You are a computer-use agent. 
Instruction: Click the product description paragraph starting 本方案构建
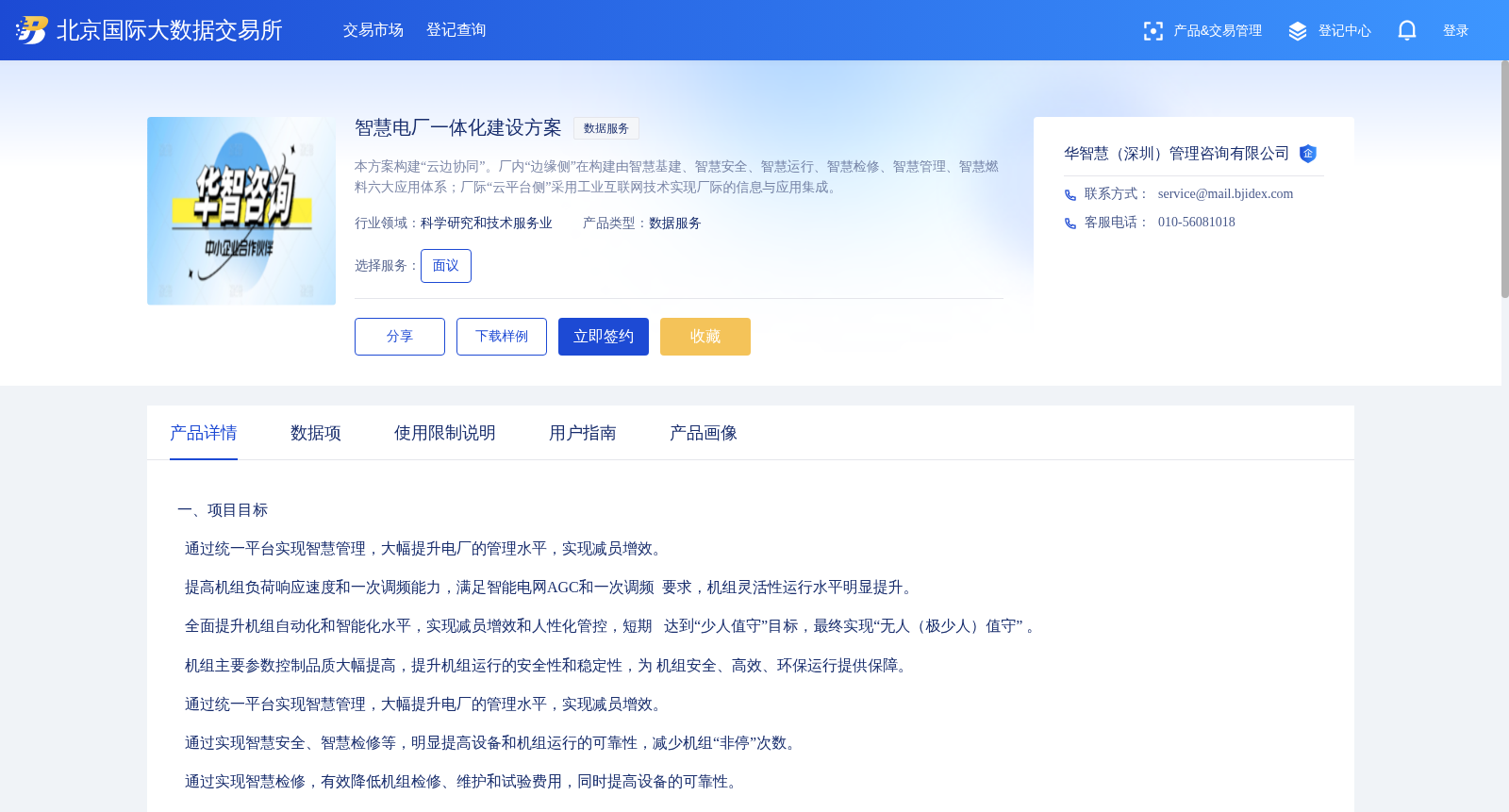click(677, 177)
